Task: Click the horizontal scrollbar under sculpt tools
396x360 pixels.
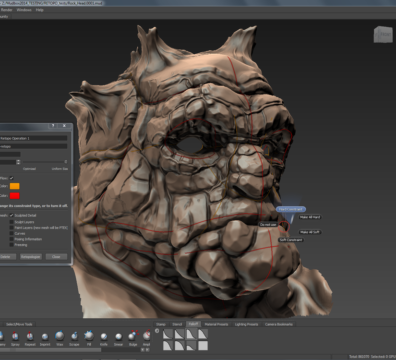Action: pos(50,350)
